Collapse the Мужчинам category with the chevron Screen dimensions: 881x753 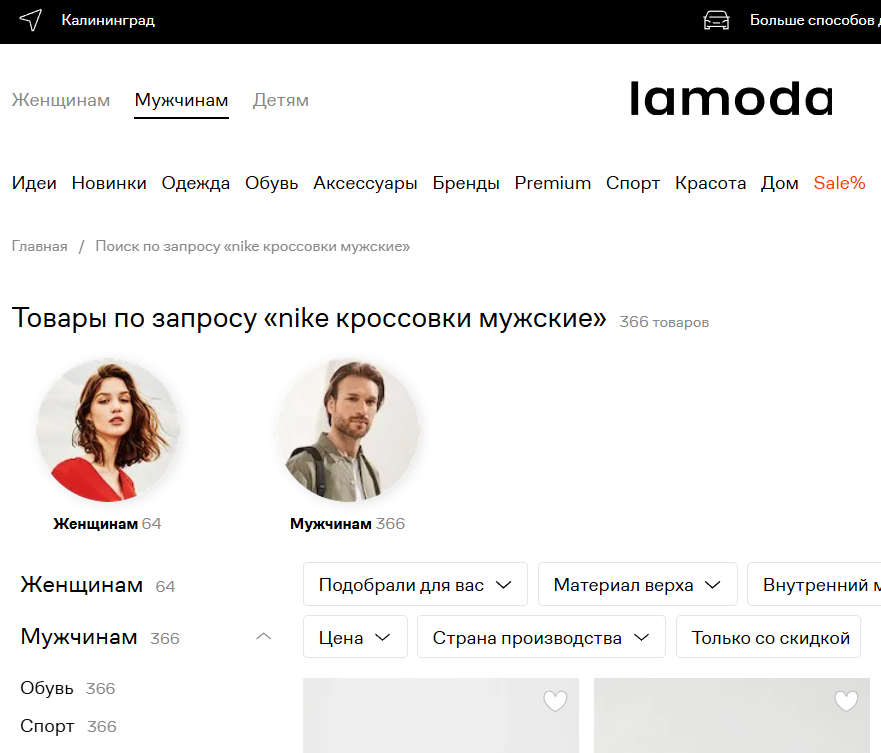(x=264, y=637)
